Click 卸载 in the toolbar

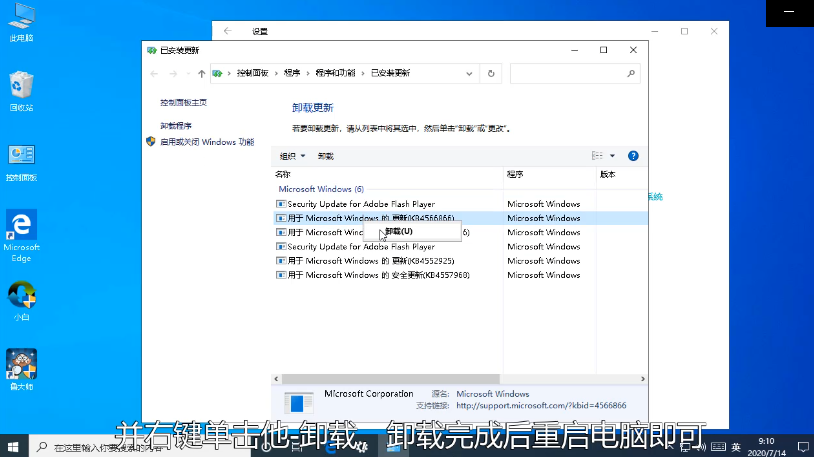pos(326,156)
